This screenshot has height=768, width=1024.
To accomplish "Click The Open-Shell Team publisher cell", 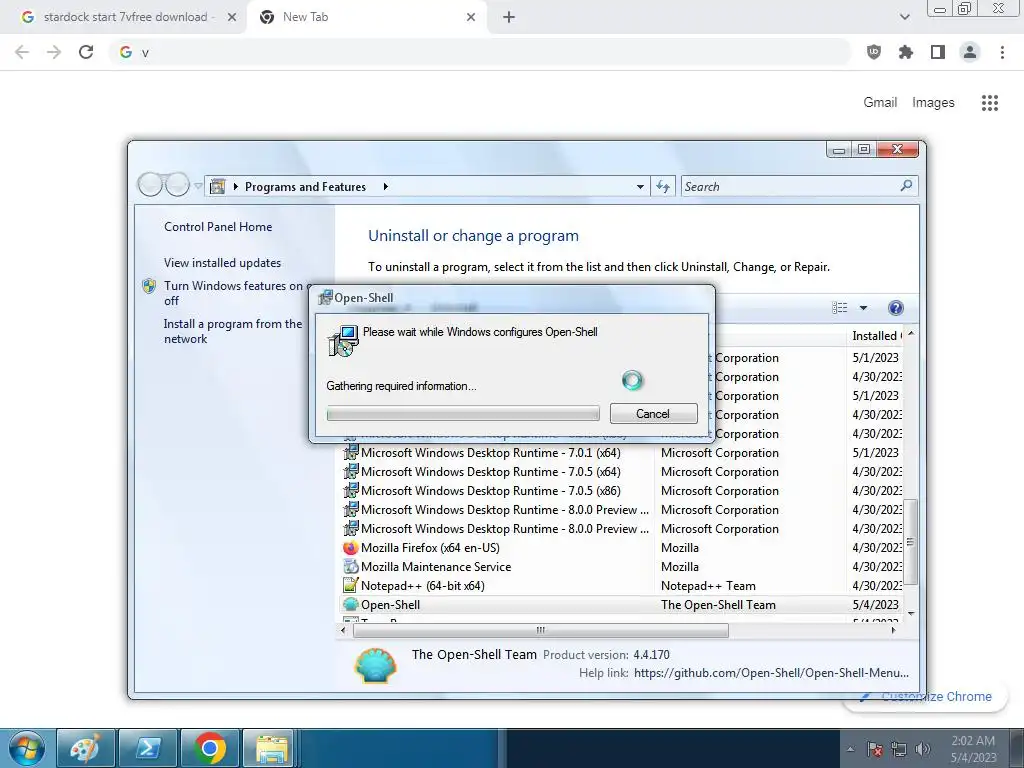I will pyautogui.click(x=718, y=605).
